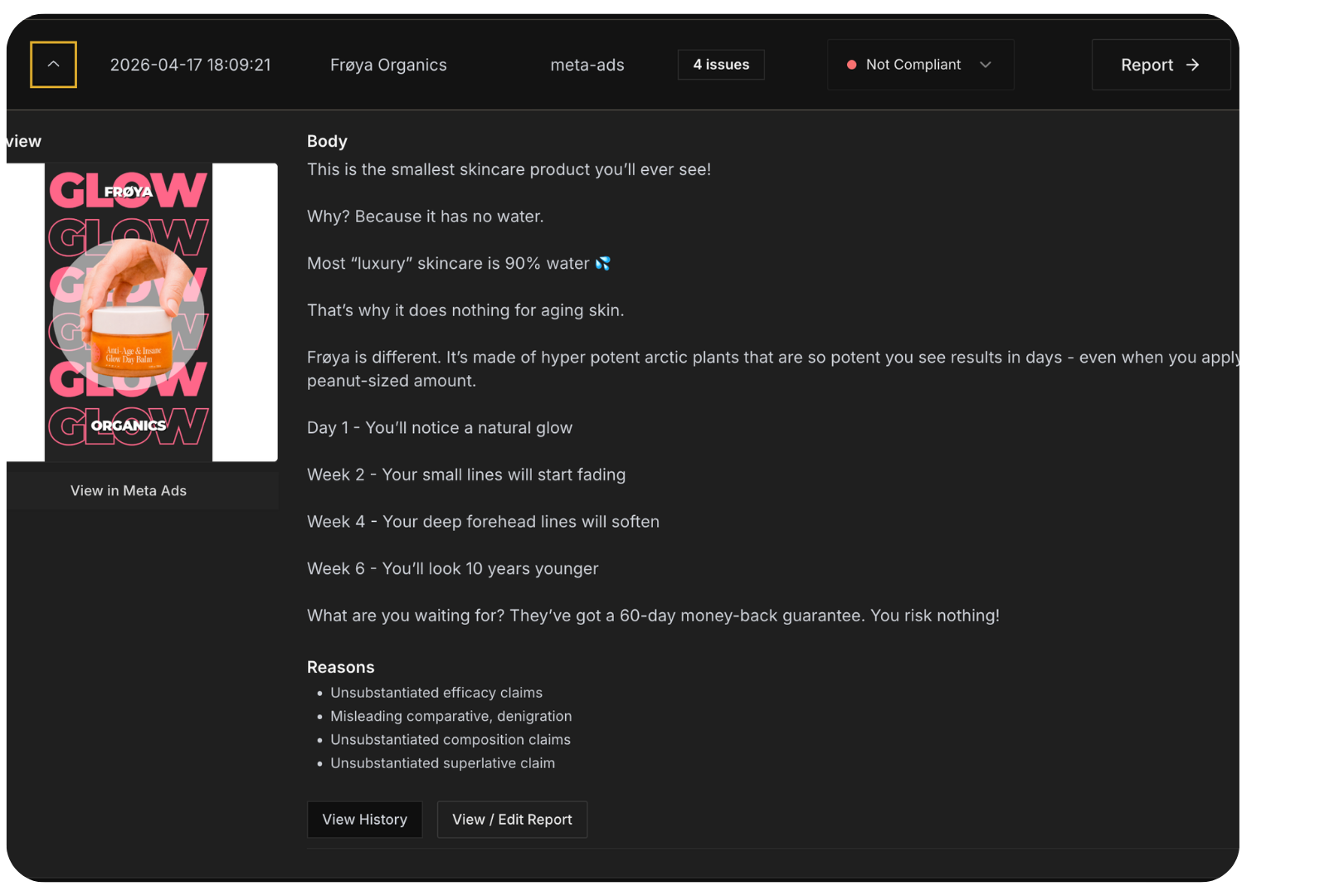The width and height of the screenshot is (1344, 896).
Task: Click line 'Day 1 - You'll notice a natural glow'
Action: pos(440,427)
